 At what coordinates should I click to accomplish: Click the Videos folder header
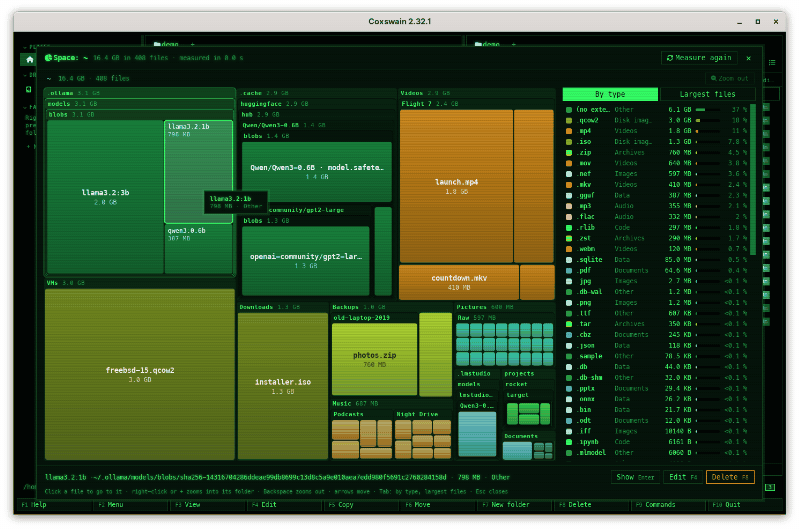coord(477,93)
